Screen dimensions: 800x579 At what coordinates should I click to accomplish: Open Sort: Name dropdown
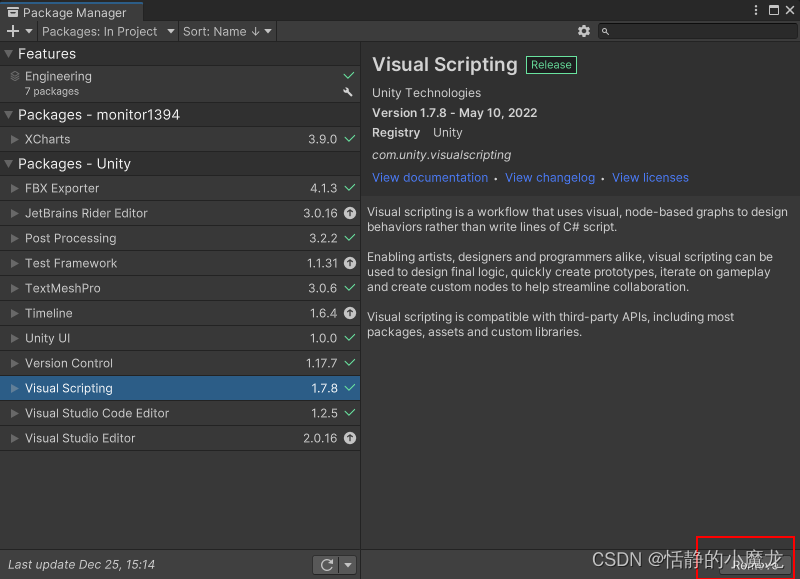(x=228, y=32)
